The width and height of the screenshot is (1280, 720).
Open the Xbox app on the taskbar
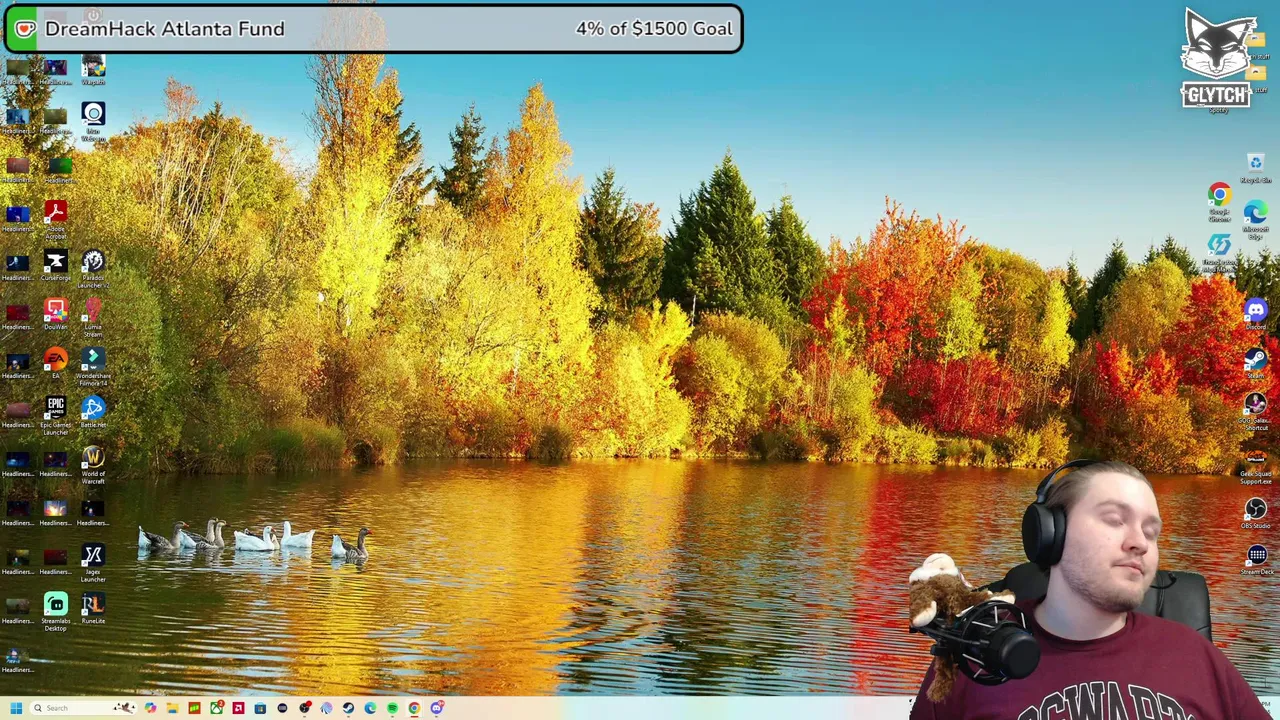[217, 708]
